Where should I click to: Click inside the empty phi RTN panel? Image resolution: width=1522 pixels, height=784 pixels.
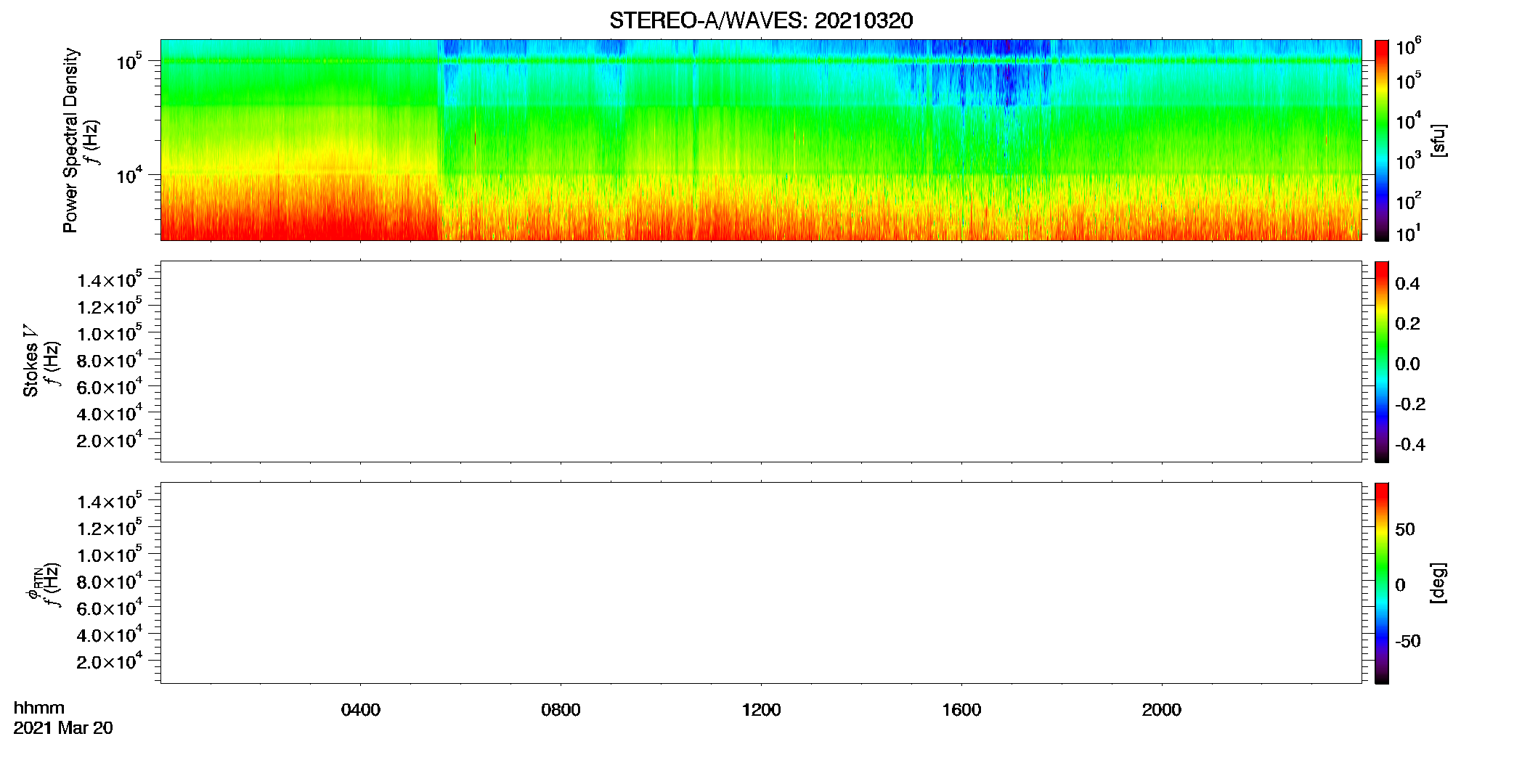pyautogui.click(x=761, y=583)
